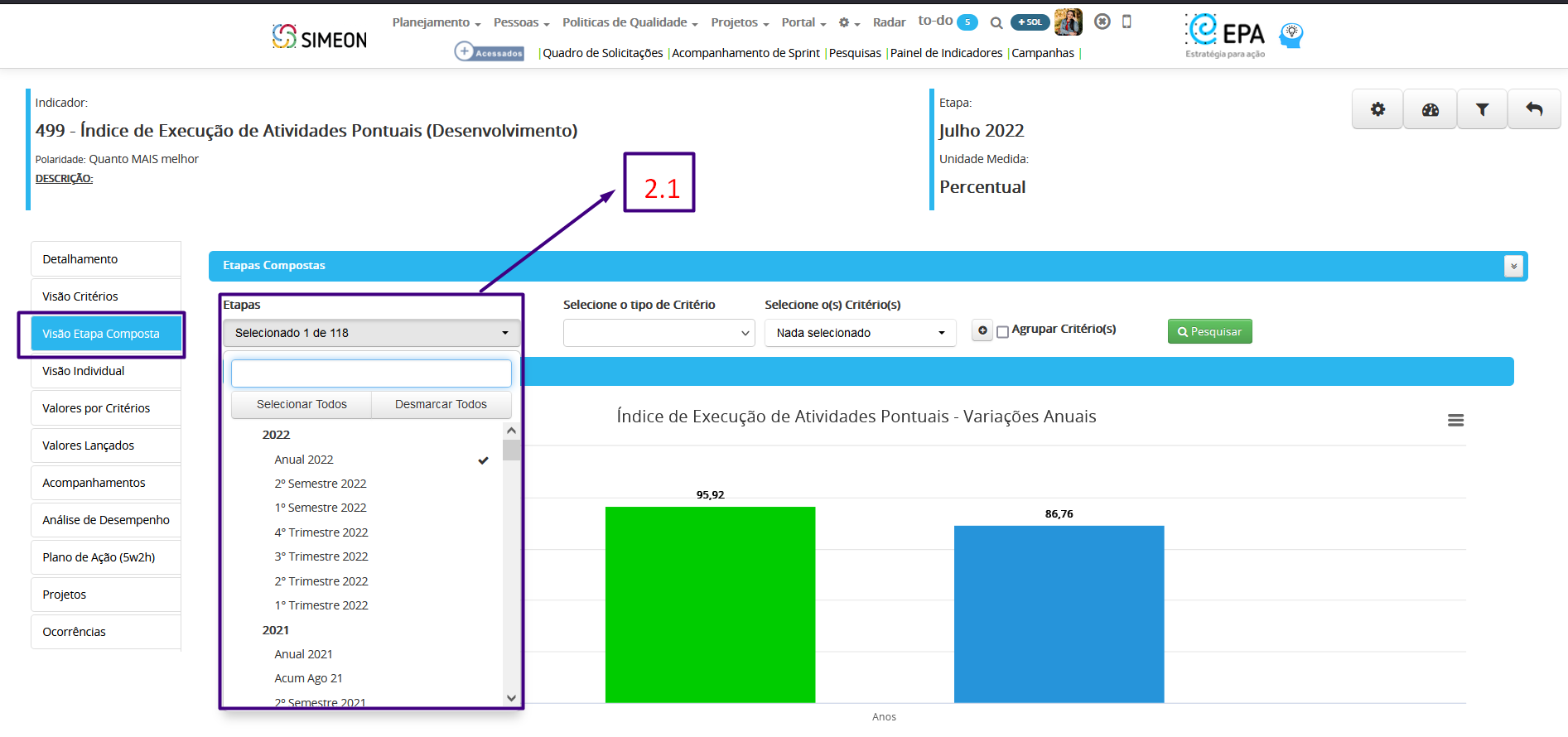This screenshot has width=1568, height=737.
Task: Click the mobile phone icon in navbar
Action: 1127,22
